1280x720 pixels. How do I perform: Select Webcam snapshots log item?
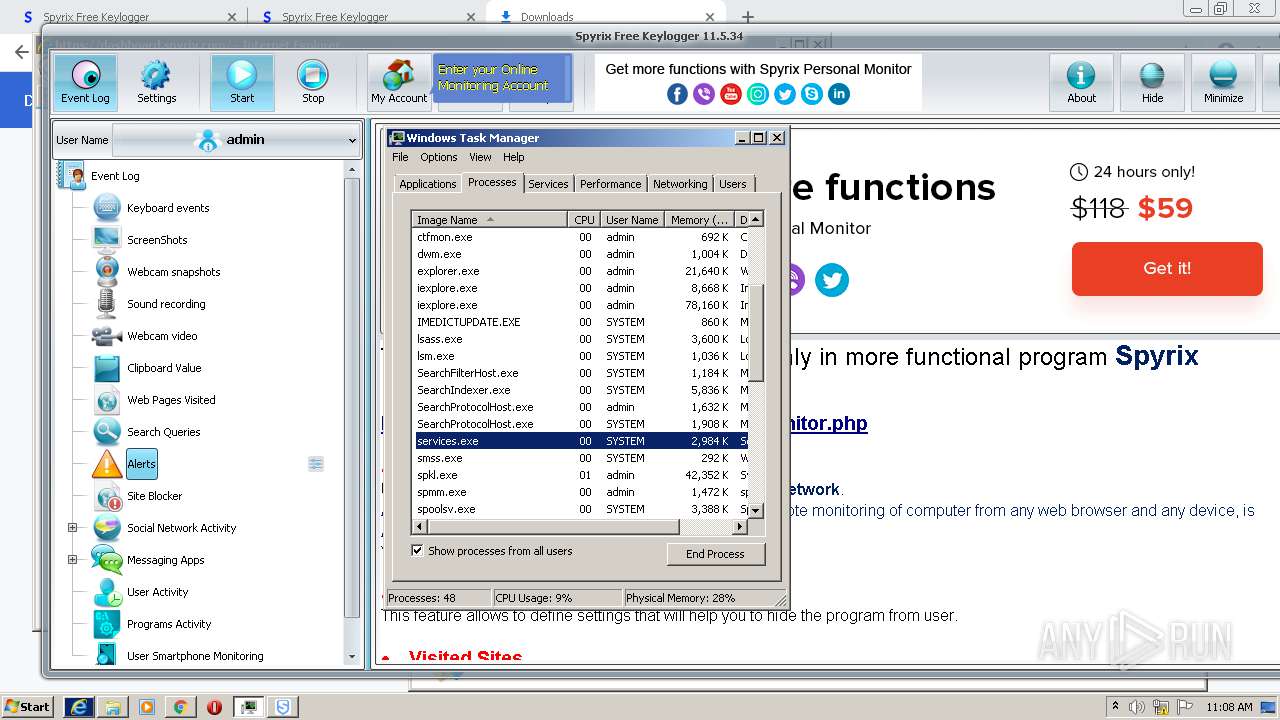[x=173, y=272]
